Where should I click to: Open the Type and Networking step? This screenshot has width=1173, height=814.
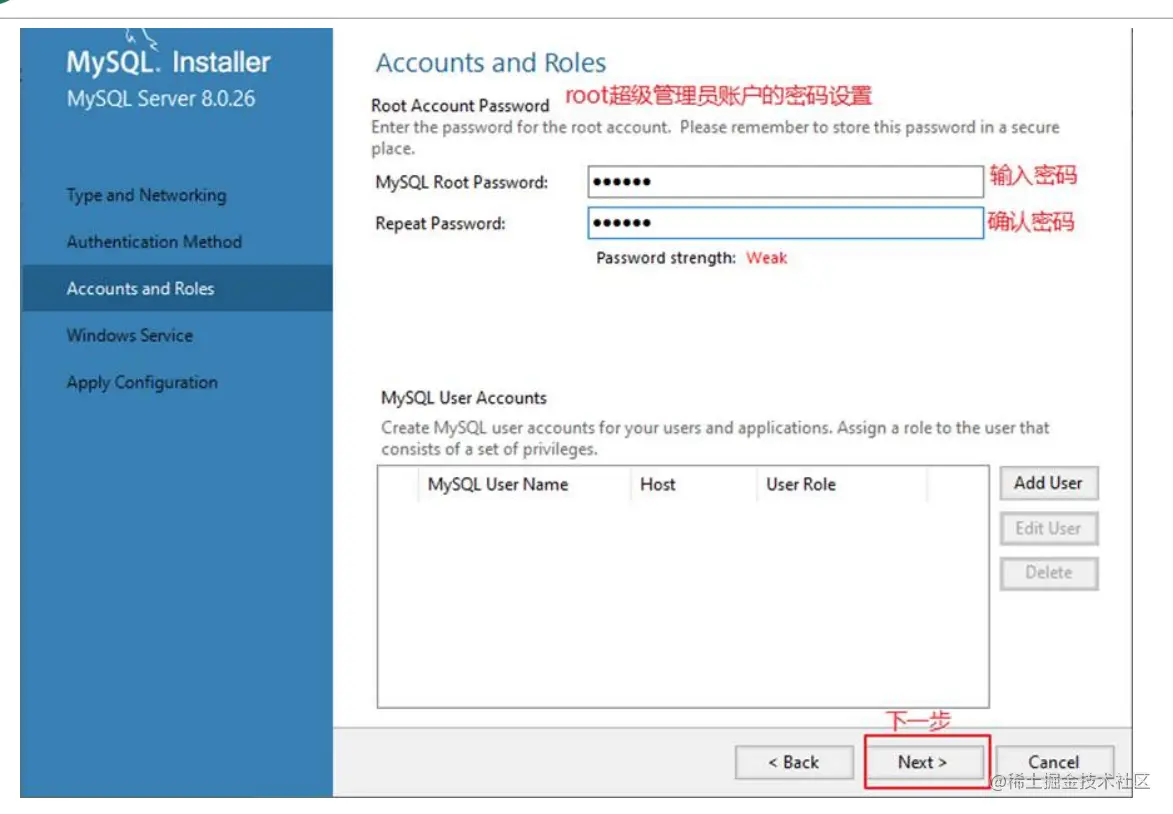click(147, 195)
